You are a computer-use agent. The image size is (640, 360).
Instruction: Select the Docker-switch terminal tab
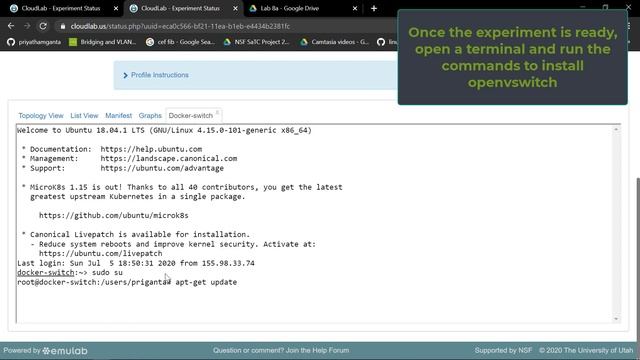(191, 116)
